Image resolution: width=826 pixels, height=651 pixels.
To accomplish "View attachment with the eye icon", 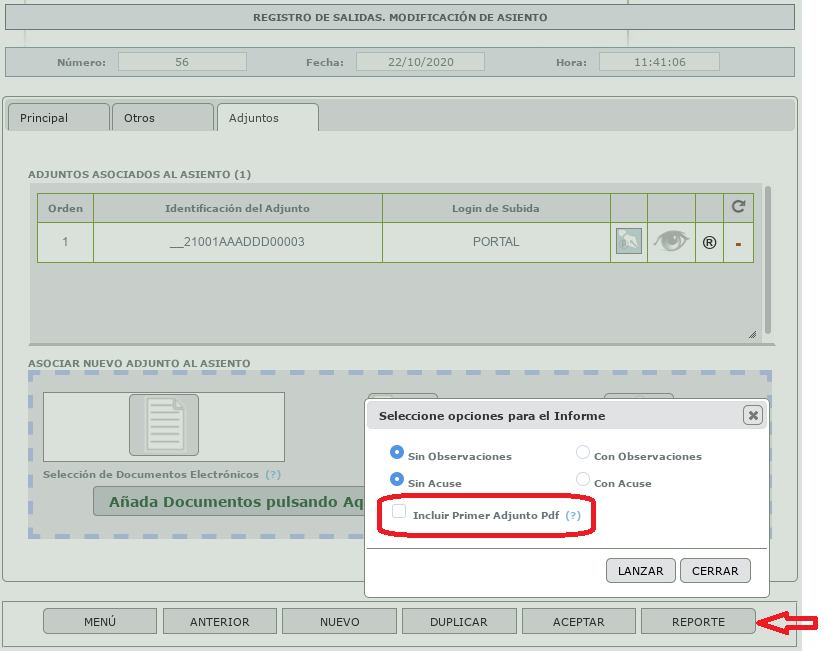I will [671, 241].
